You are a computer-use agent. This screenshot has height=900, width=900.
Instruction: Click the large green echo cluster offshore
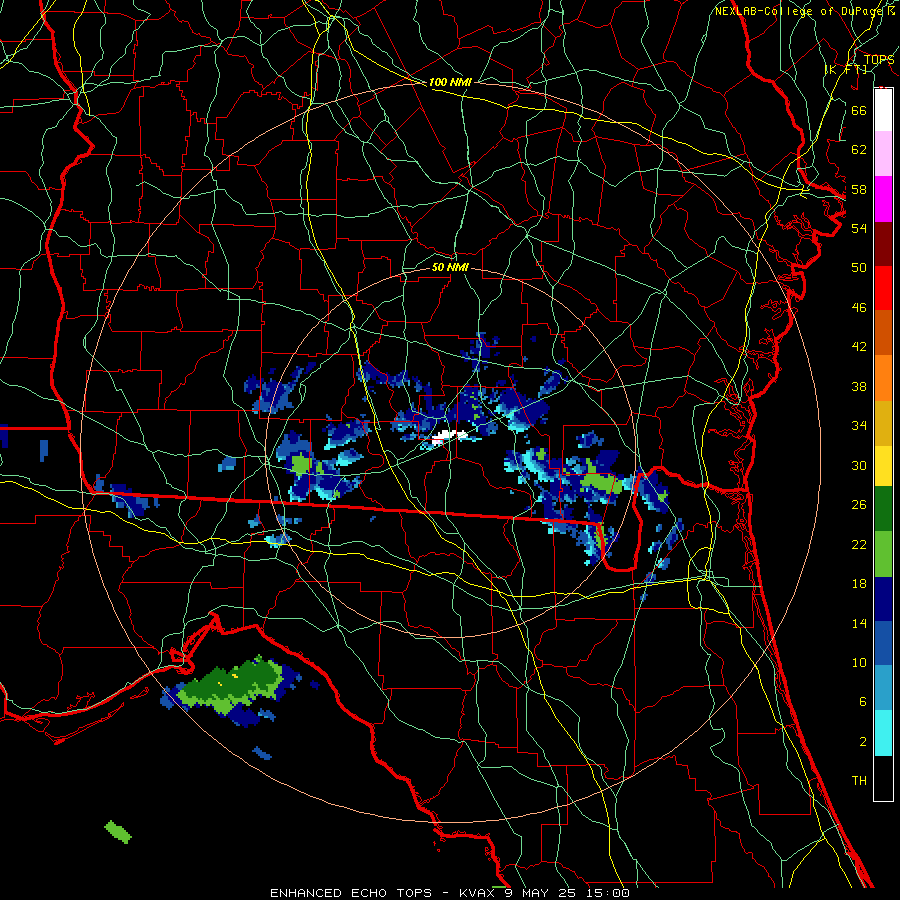tap(232, 686)
